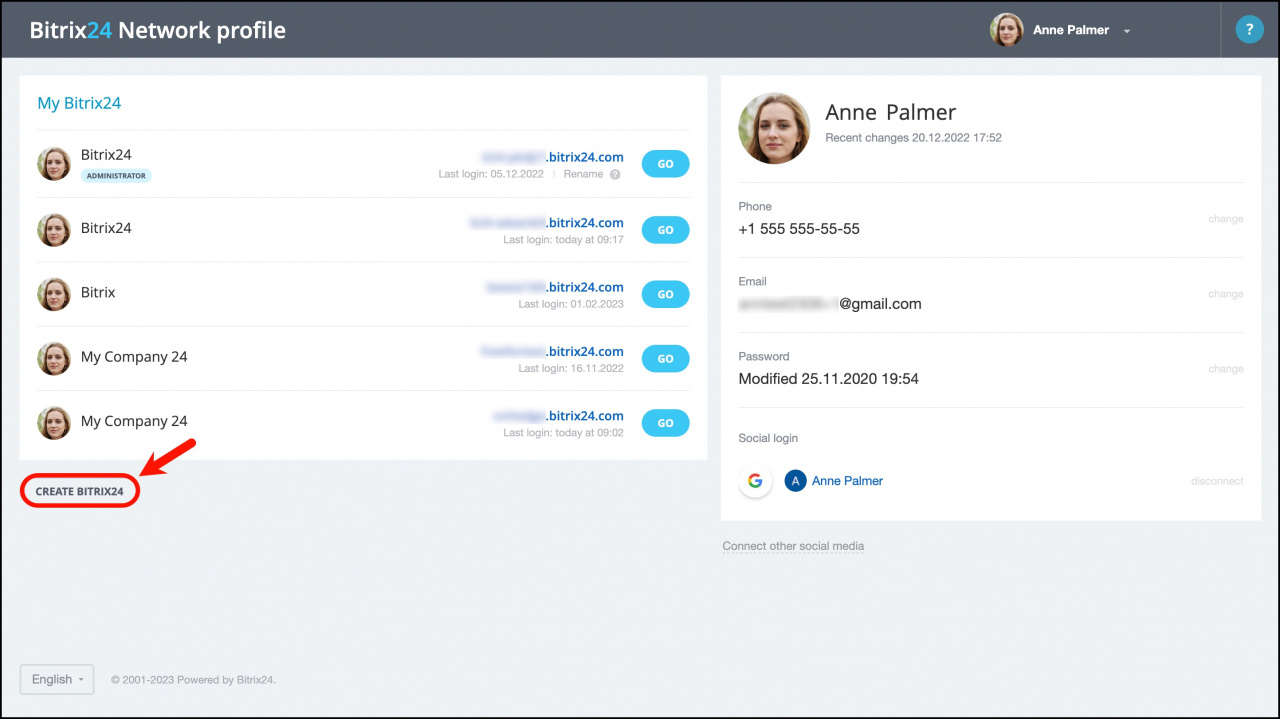Open the English language dropdown
The width and height of the screenshot is (1280, 719).
click(57, 679)
